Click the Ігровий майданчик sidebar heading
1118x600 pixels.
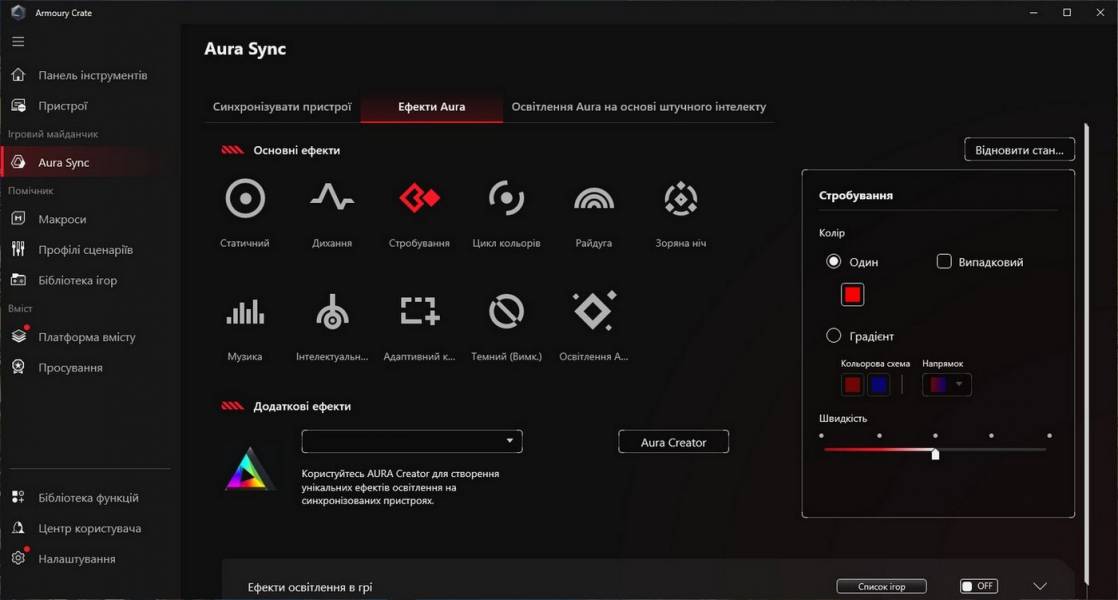coord(53,134)
